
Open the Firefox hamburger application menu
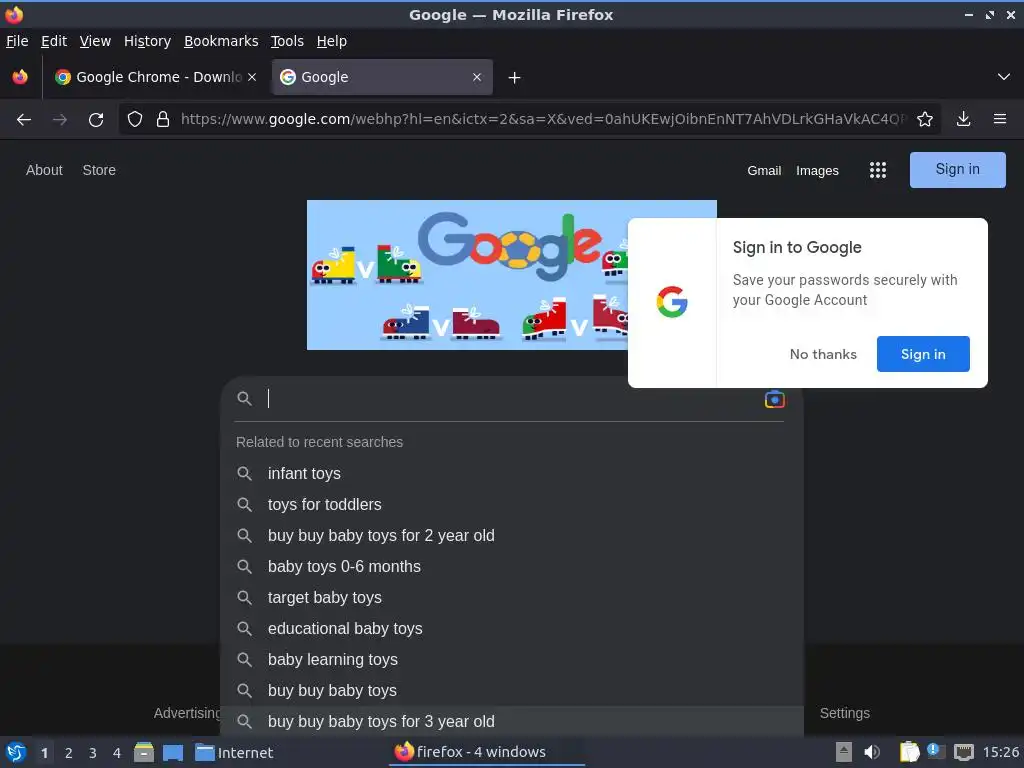coord(1000,119)
